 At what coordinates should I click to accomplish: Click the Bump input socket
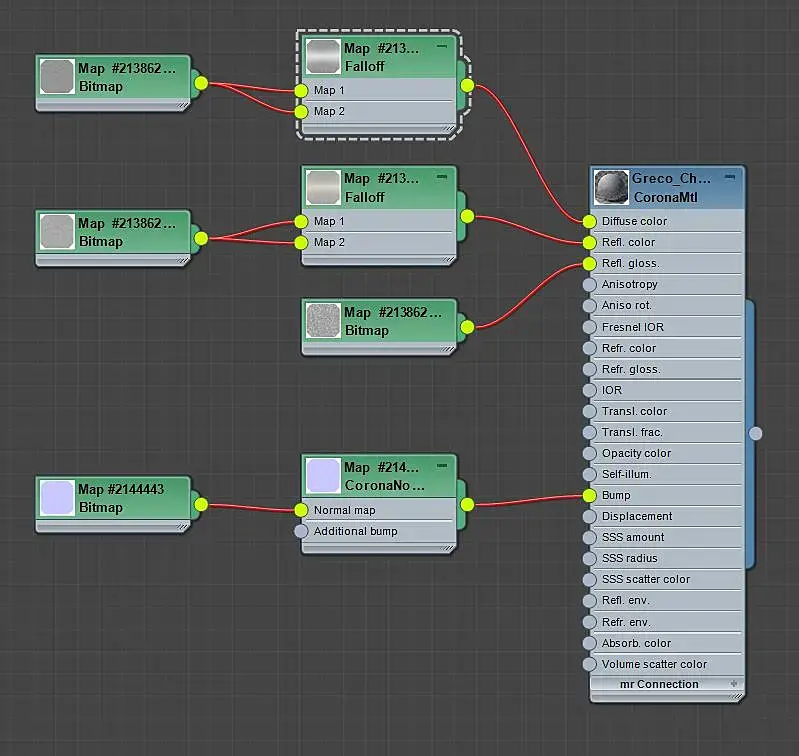(590, 495)
